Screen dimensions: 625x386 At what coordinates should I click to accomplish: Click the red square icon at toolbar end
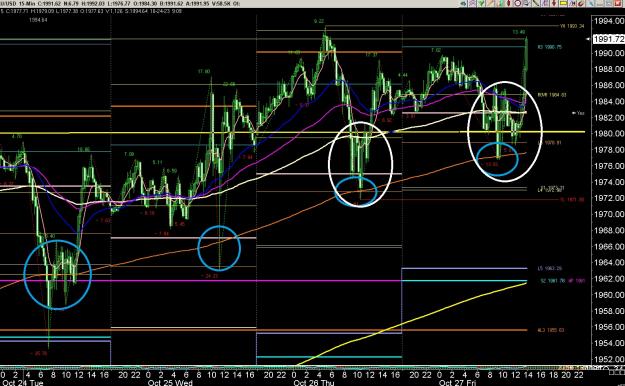tap(618, 4)
